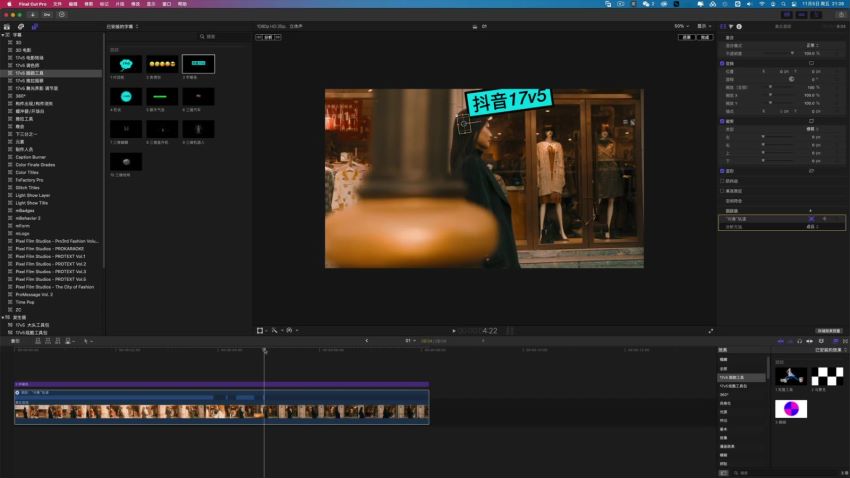Click the Save Effects Preset button
This screenshot has height=478, width=850.
coord(828,331)
